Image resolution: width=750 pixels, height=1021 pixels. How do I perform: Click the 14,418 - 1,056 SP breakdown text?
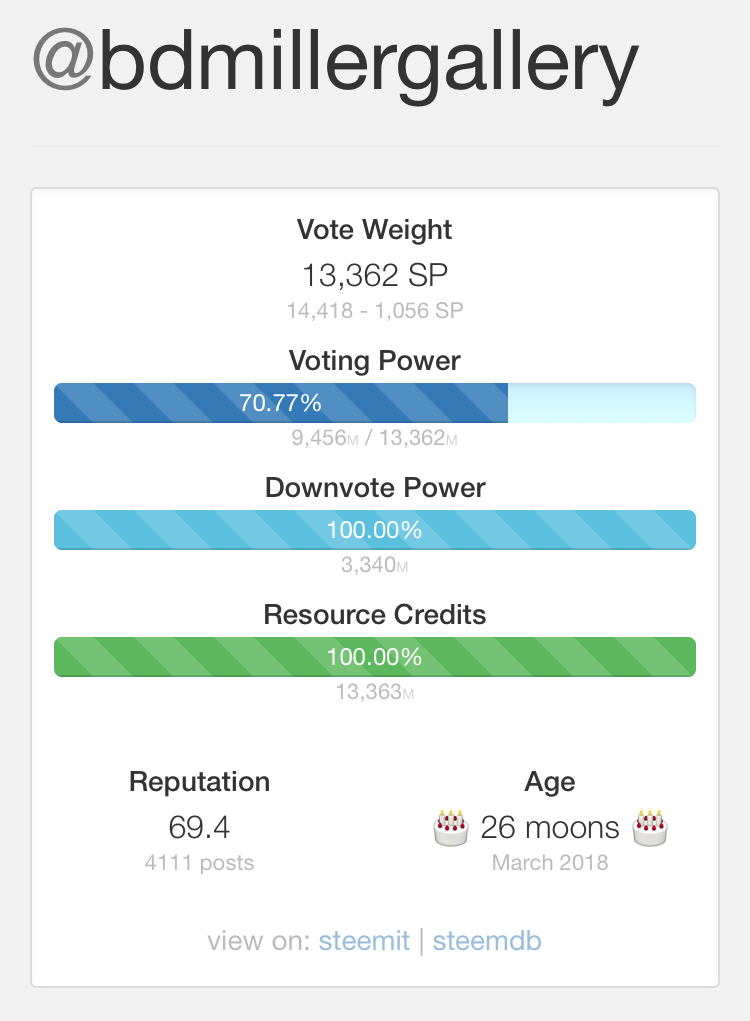375,311
